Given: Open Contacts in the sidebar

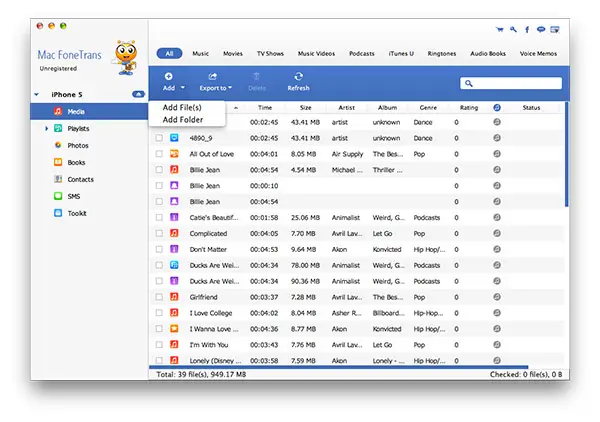Looking at the screenshot, I should coord(80,179).
